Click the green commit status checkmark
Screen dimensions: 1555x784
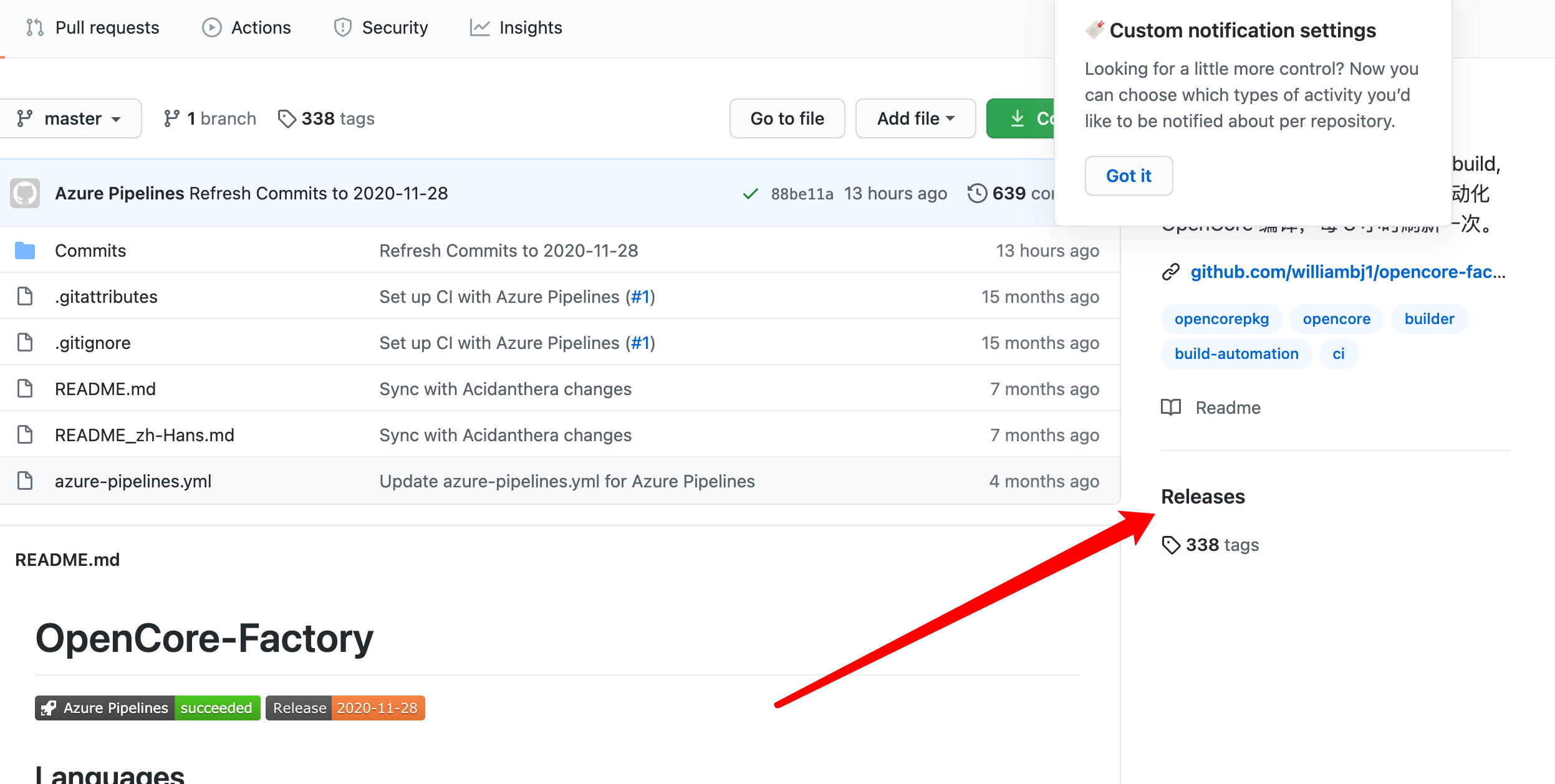[x=751, y=194]
